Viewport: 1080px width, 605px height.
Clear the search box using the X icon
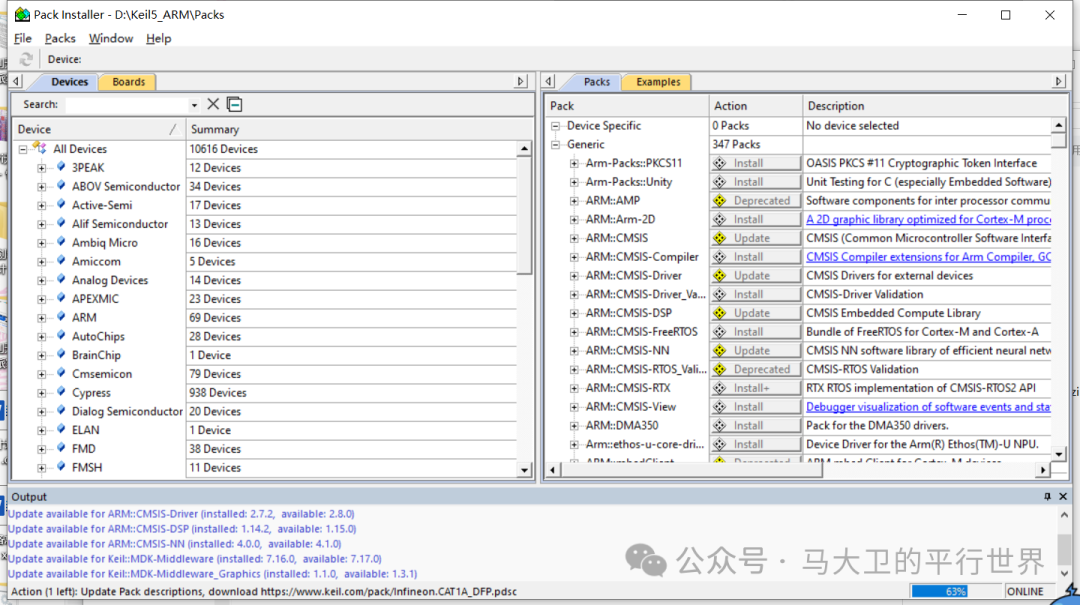pos(213,104)
